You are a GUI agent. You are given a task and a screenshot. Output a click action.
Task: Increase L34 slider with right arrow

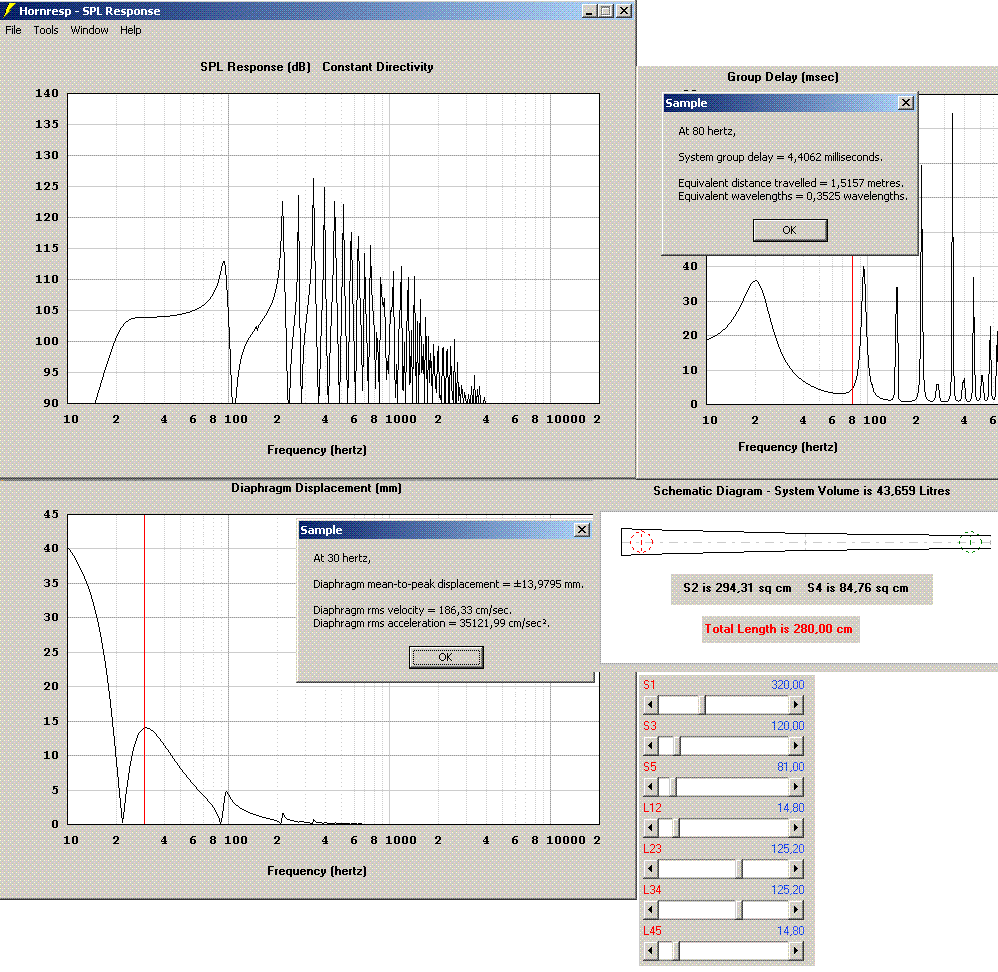[796, 910]
